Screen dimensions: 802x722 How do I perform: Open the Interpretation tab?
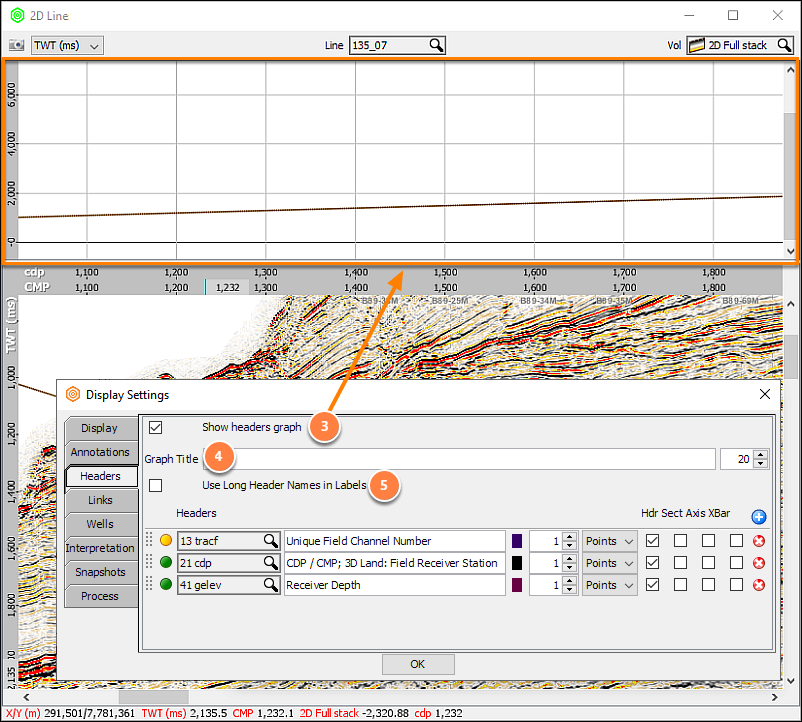pos(101,548)
